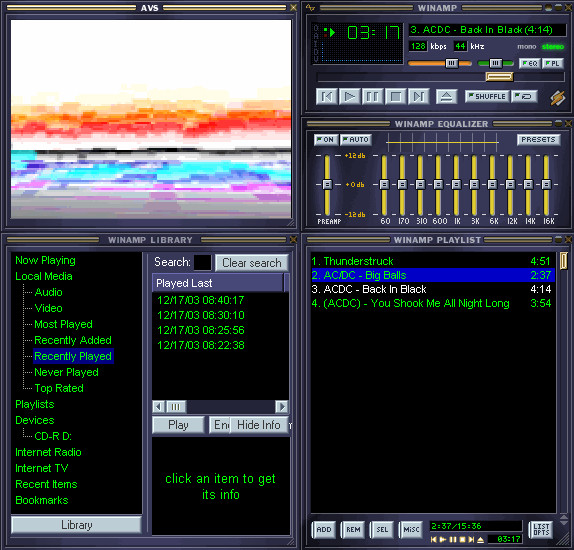Stop playback with the main Stop button
574x550 pixels.
(x=395, y=97)
